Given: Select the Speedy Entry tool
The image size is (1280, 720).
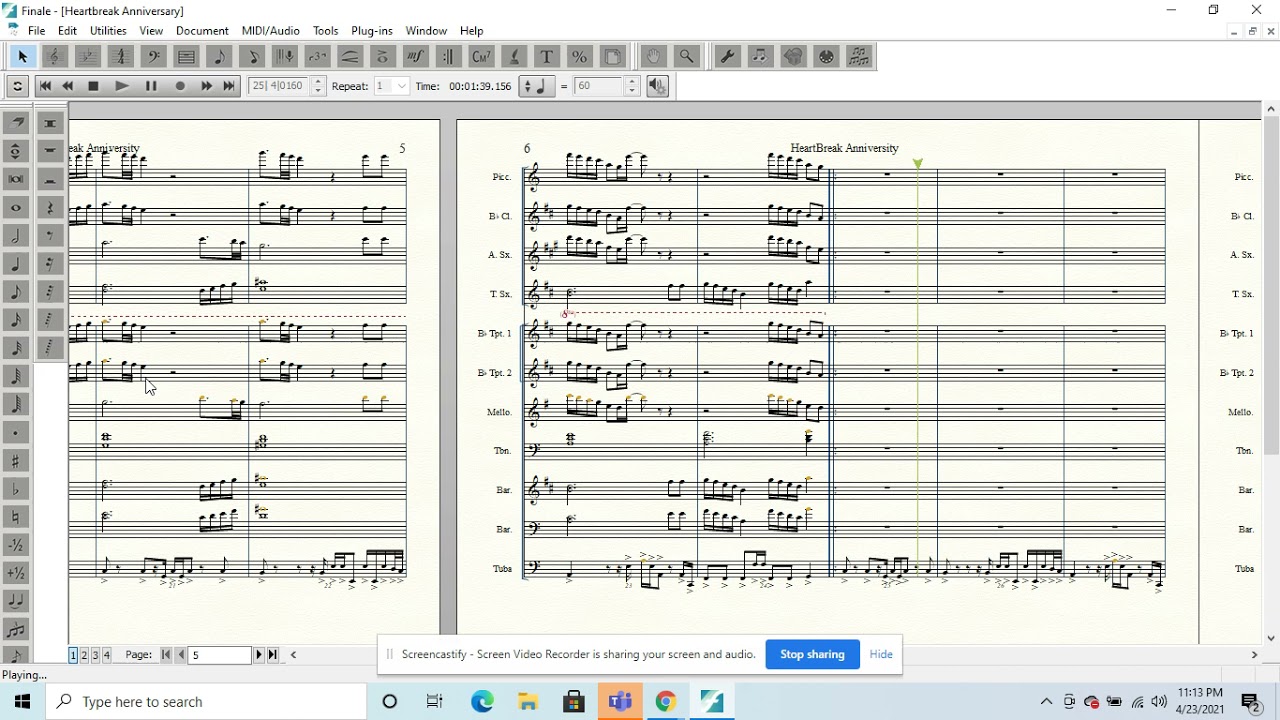Looking at the screenshot, I should [252, 57].
